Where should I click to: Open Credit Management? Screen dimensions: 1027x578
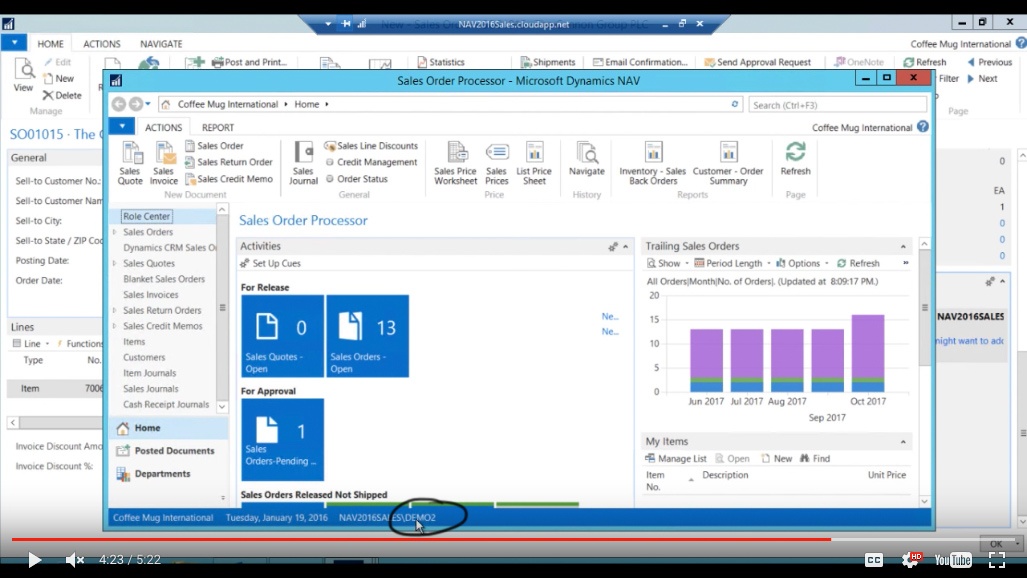(371, 162)
